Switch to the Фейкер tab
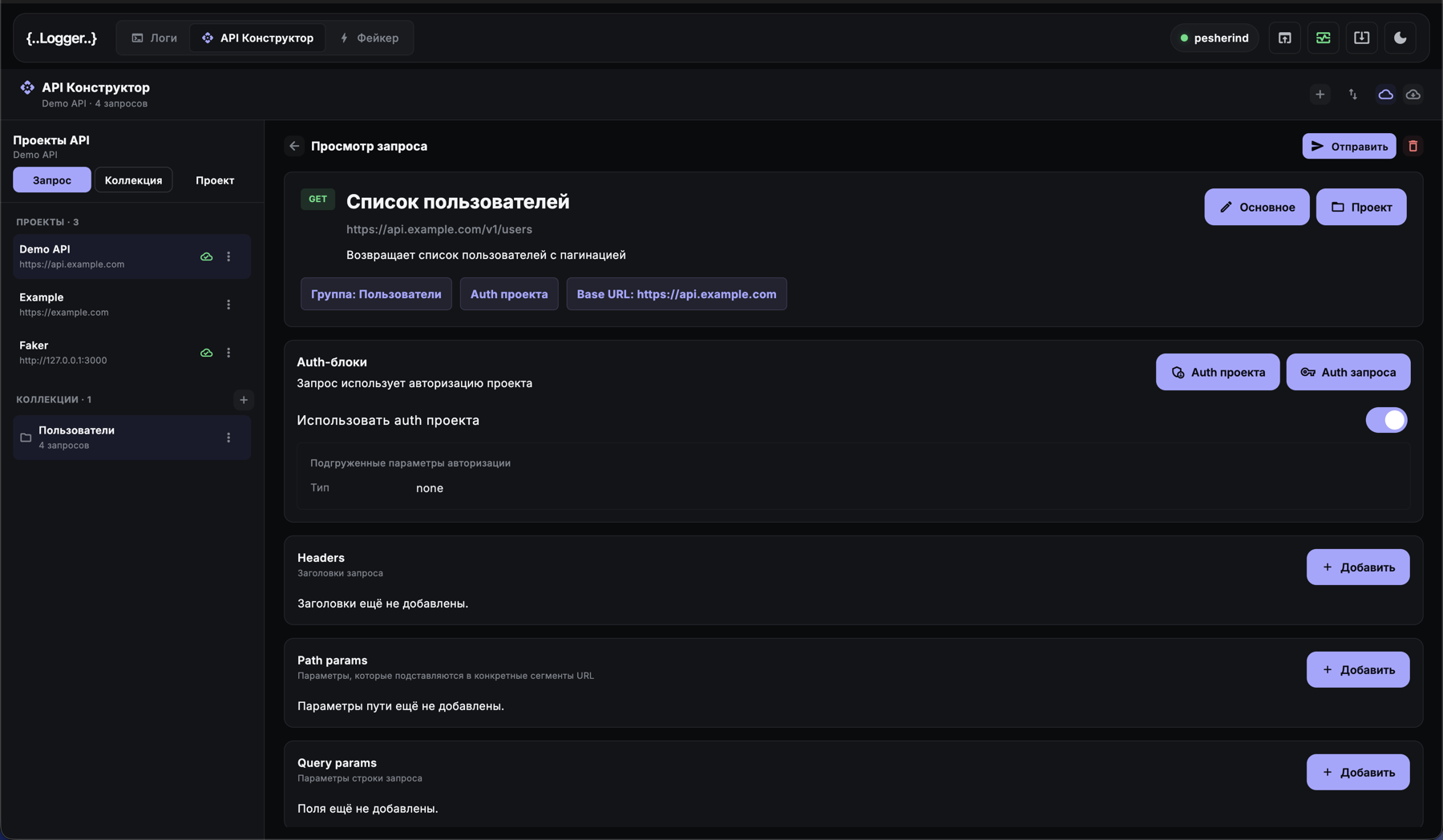 coord(369,38)
